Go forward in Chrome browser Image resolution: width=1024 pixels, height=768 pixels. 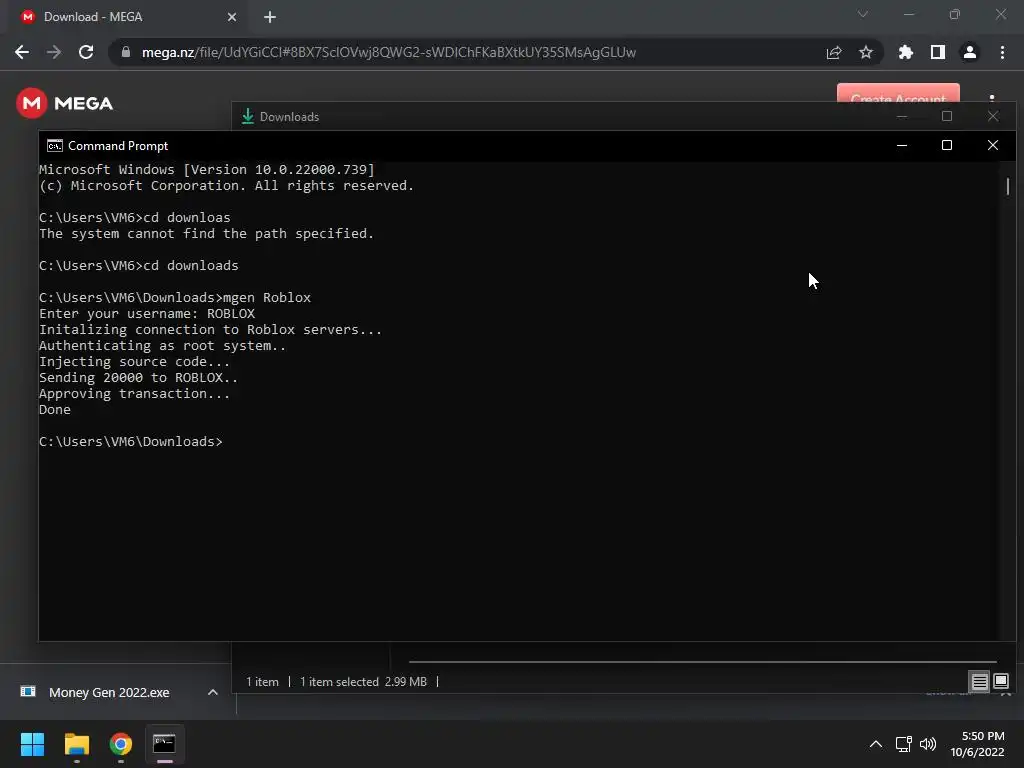pos(54,52)
